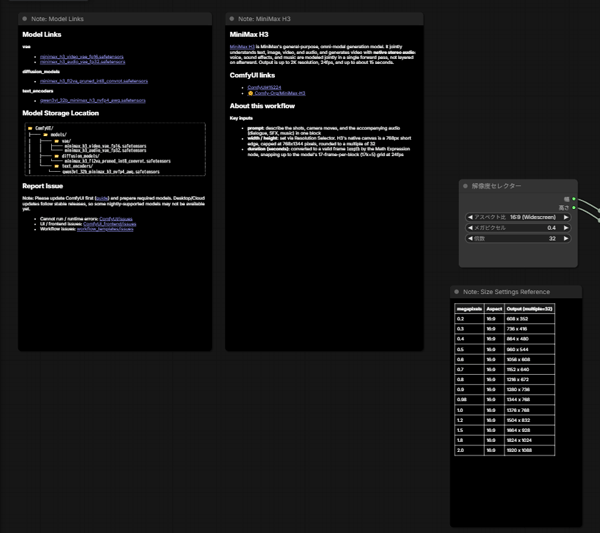This screenshot has height=533, width=600.
Task: Click the 倍数 32 value field
Action: [518, 238]
